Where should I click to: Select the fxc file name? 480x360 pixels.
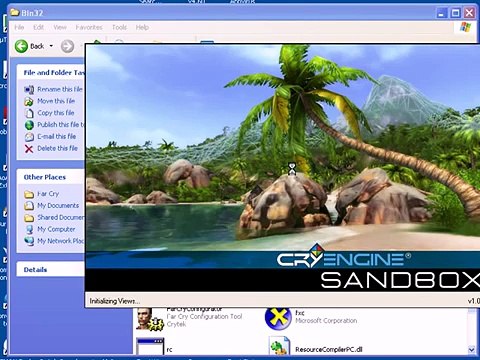(x=300, y=313)
